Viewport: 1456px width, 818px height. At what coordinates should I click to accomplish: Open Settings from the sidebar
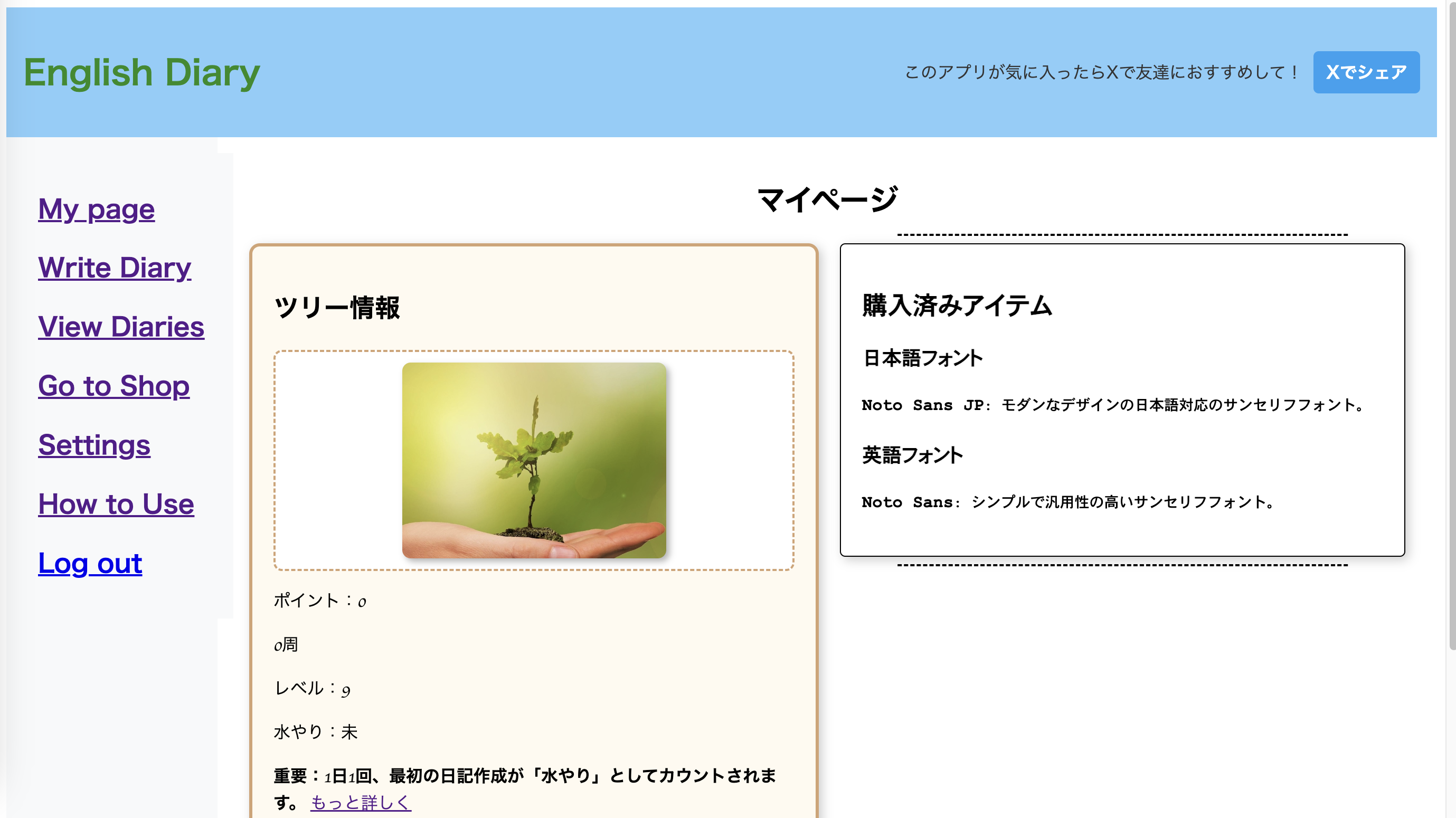coord(94,445)
